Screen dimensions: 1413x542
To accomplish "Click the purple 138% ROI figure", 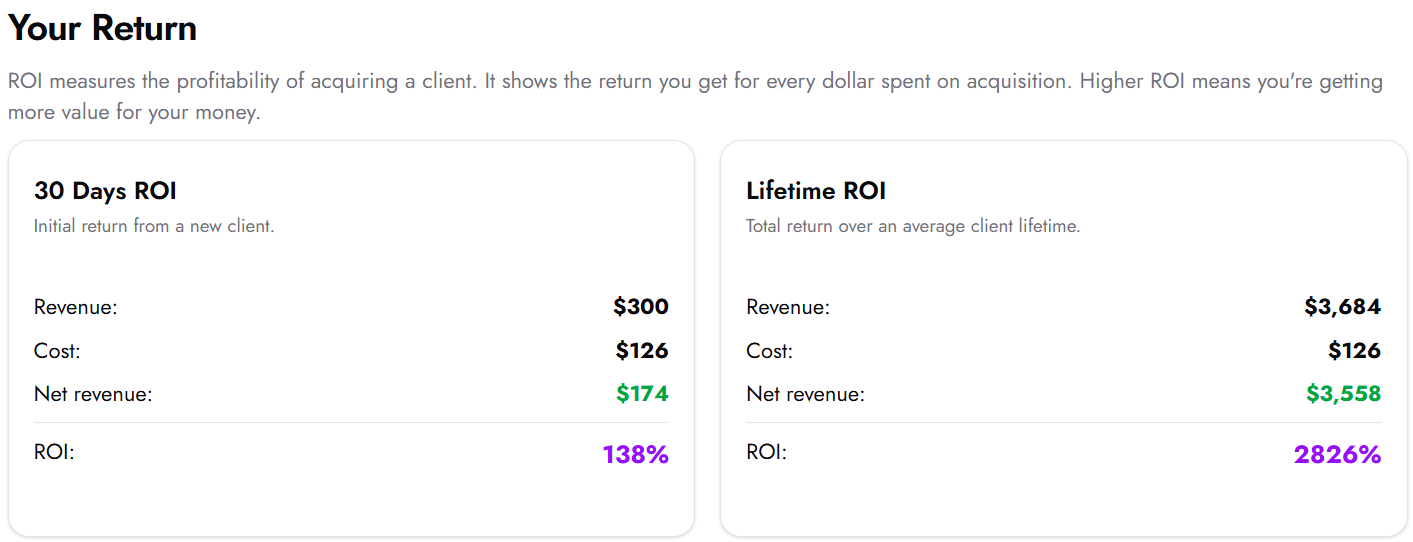I will (635, 455).
